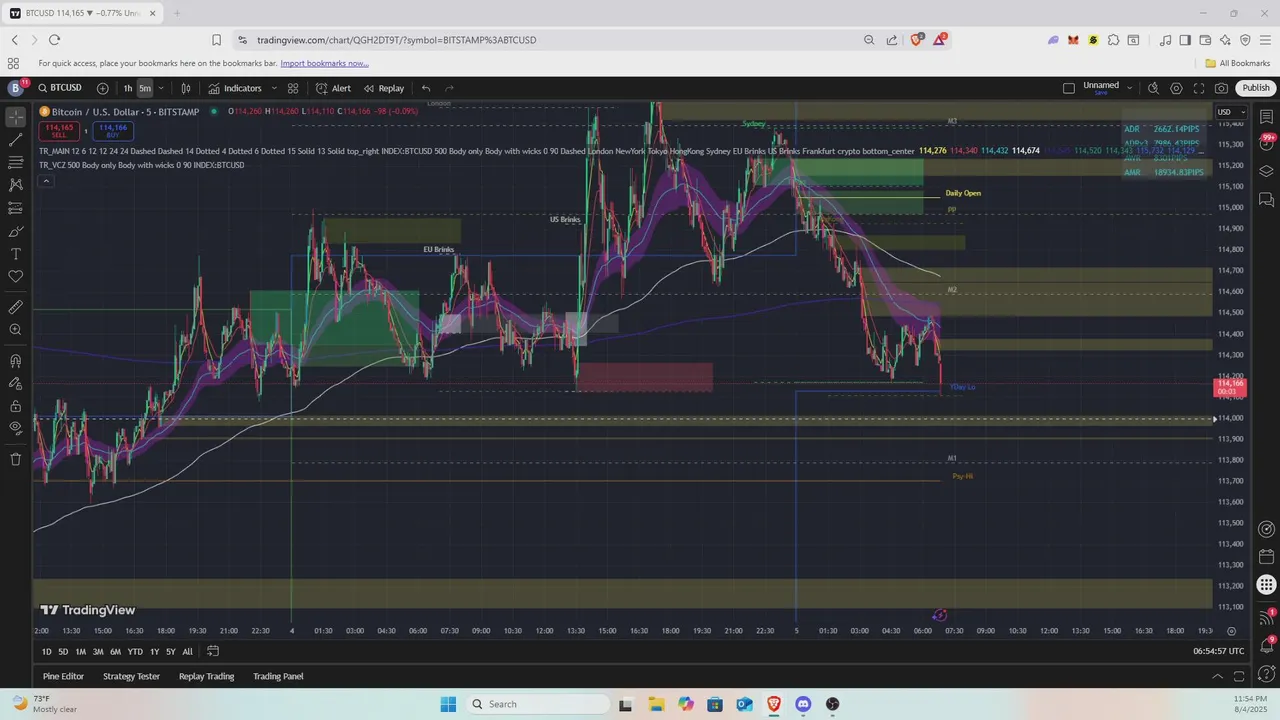Open the Fibonacci retracement tool group
The height and width of the screenshot is (720, 1280).
coord(15,162)
